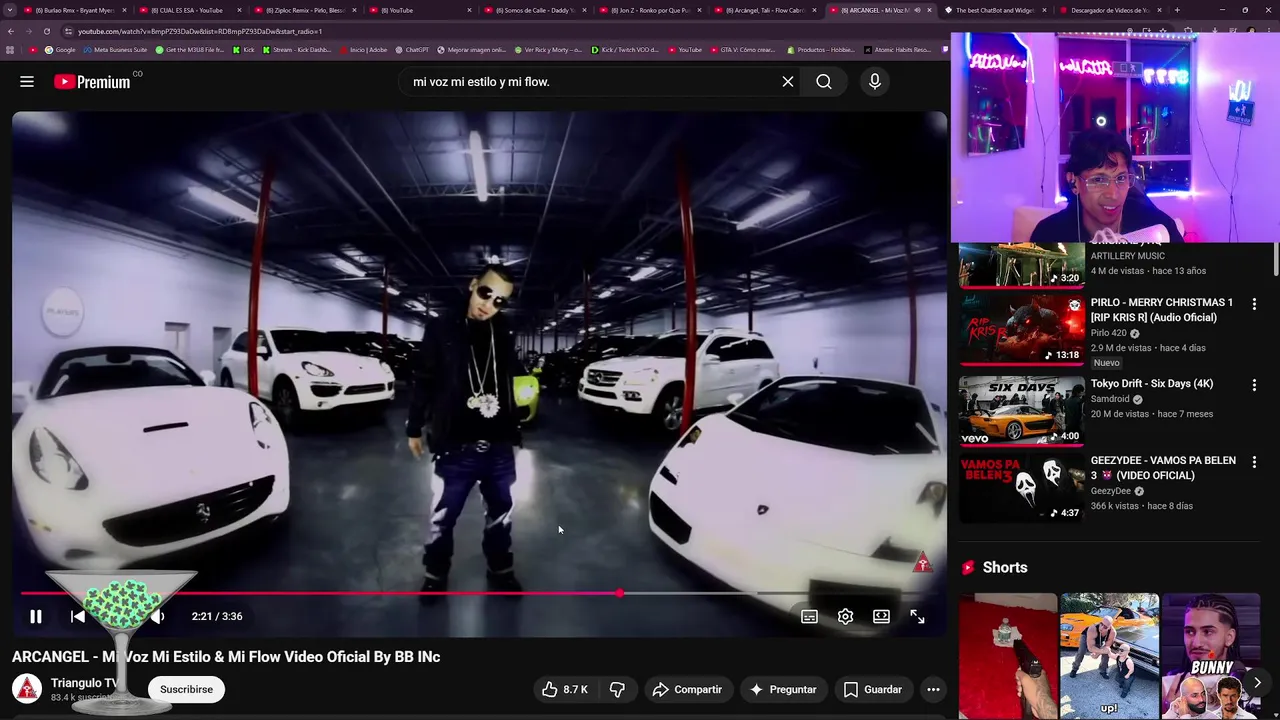This screenshot has height=720, width=1280.
Task: Open the YouTube hamburger guide menu
Action: [27, 82]
